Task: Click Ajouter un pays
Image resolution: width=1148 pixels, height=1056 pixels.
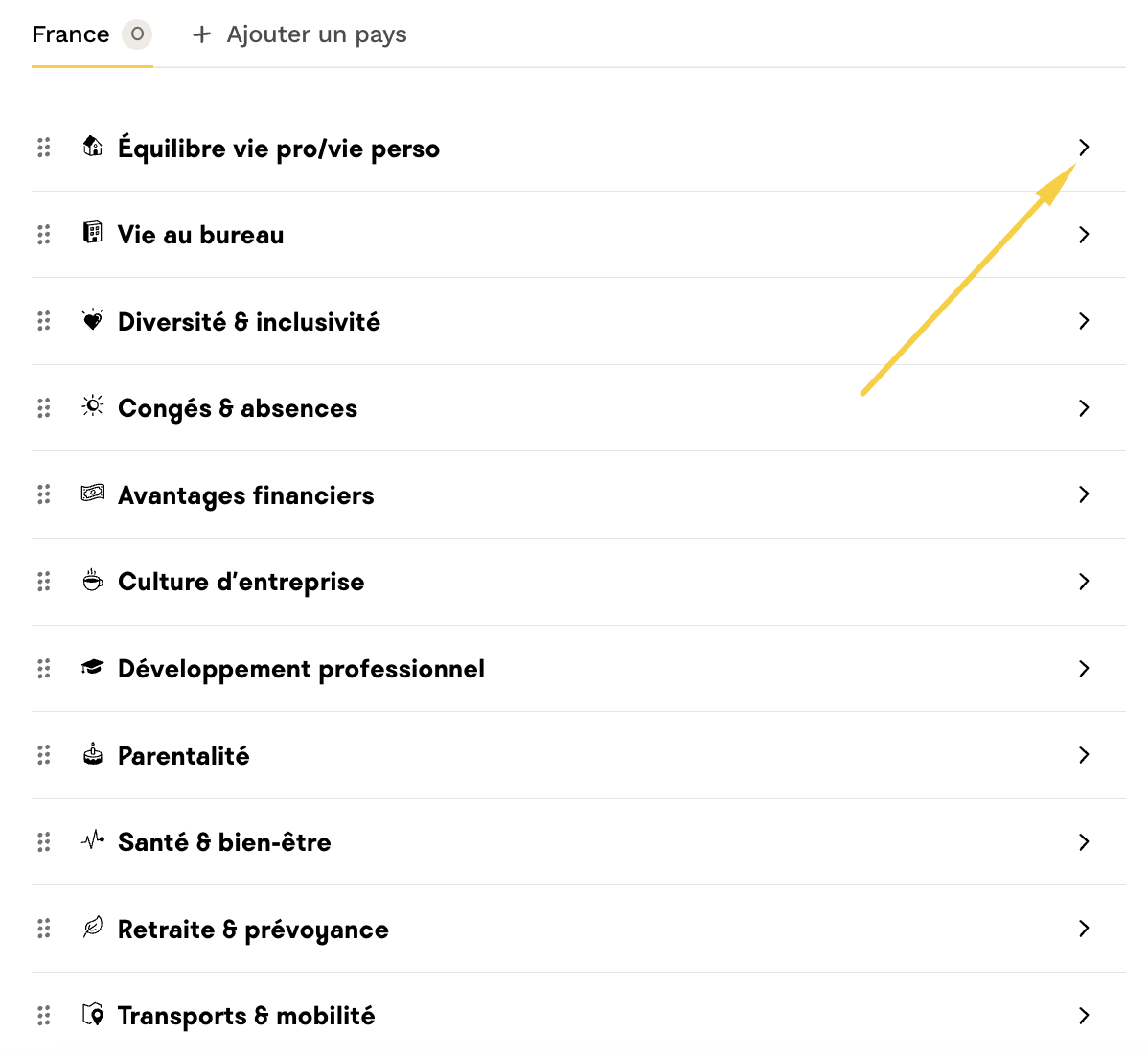Action: pos(316,35)
